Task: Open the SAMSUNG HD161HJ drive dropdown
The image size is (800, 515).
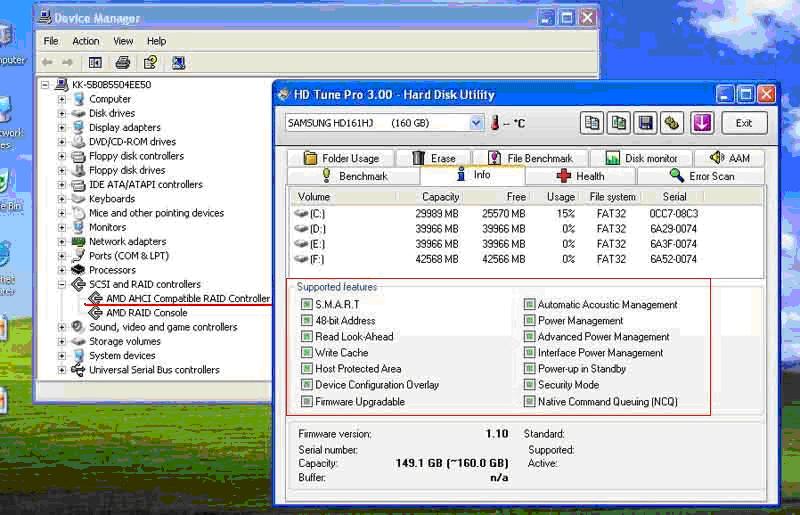Action: click(x=476, y=123)
